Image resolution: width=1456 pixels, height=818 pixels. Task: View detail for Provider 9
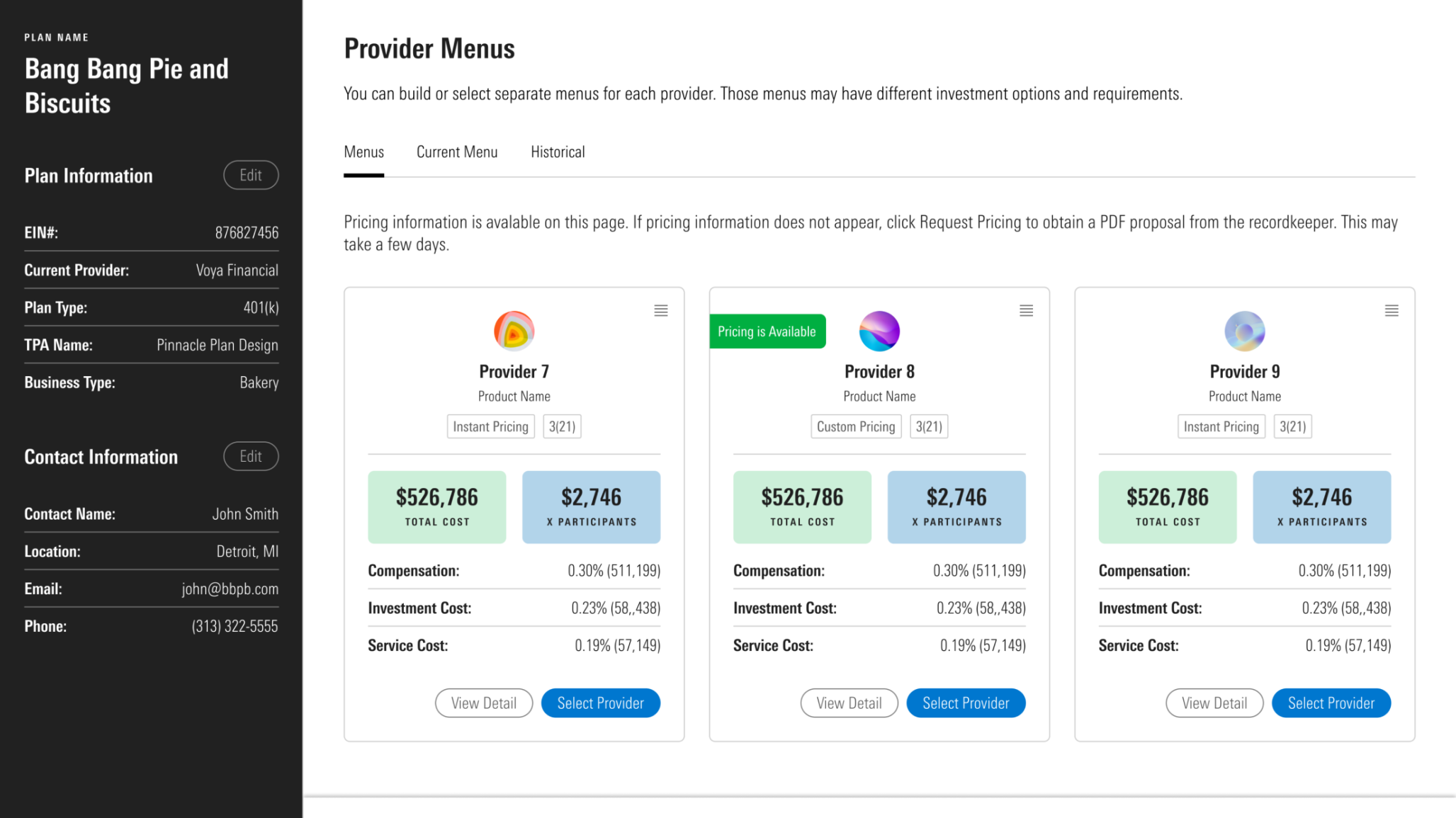[x=1214, y=703]
